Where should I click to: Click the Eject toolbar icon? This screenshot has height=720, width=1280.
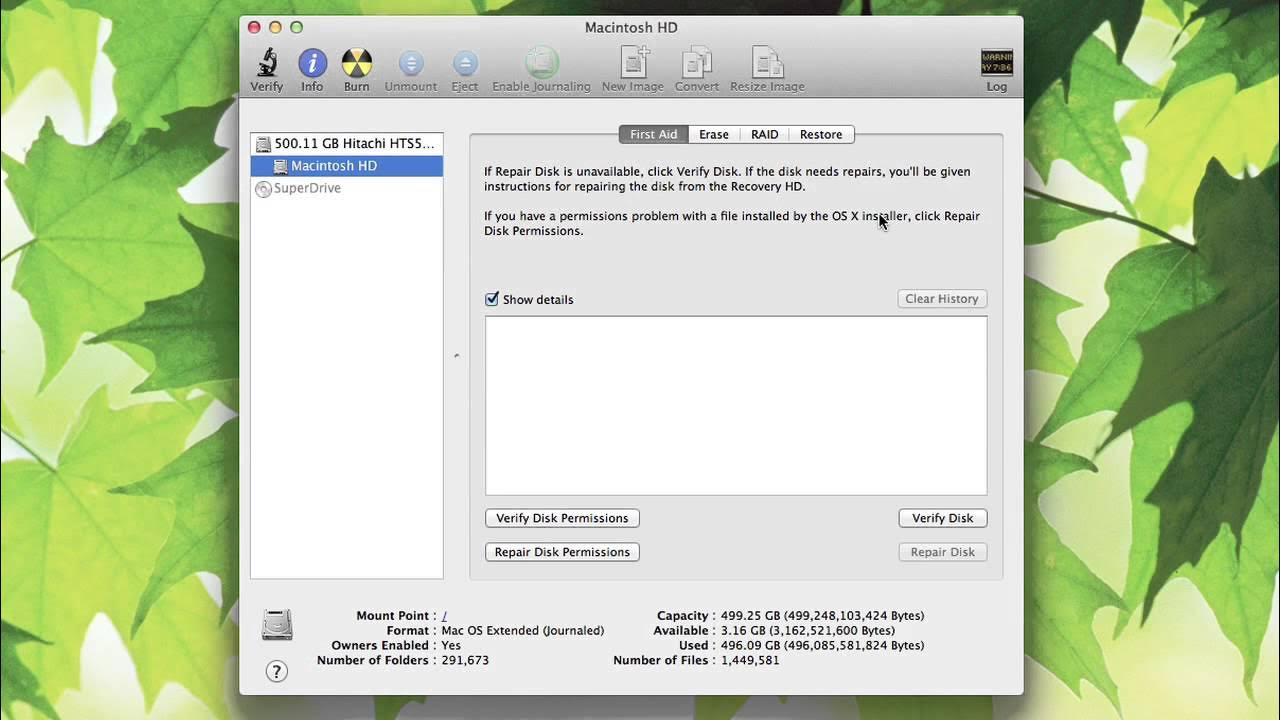click(x=465, y=63)
